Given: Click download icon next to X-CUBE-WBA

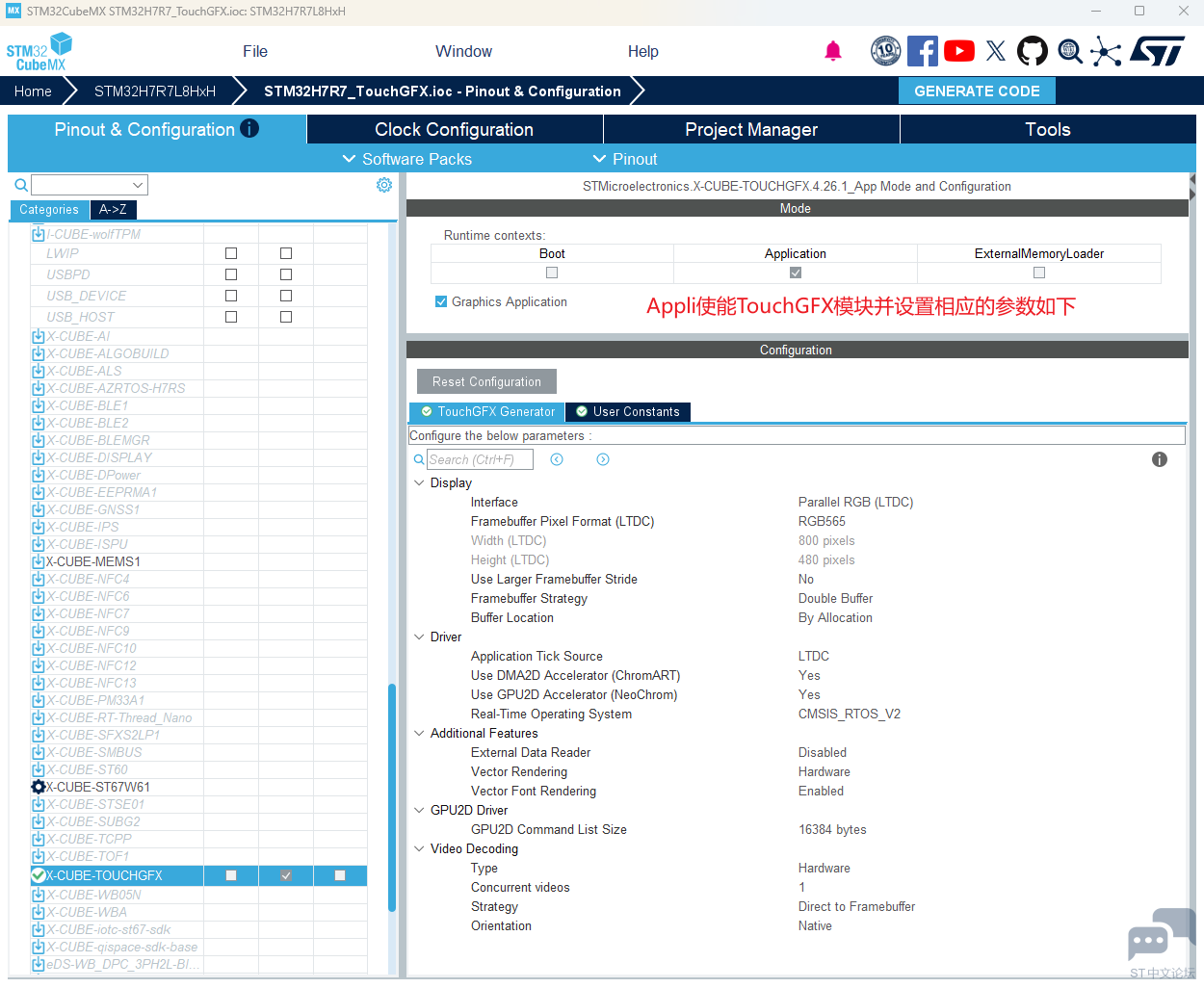Looking at the screenshot, I should tap(39, 912).
